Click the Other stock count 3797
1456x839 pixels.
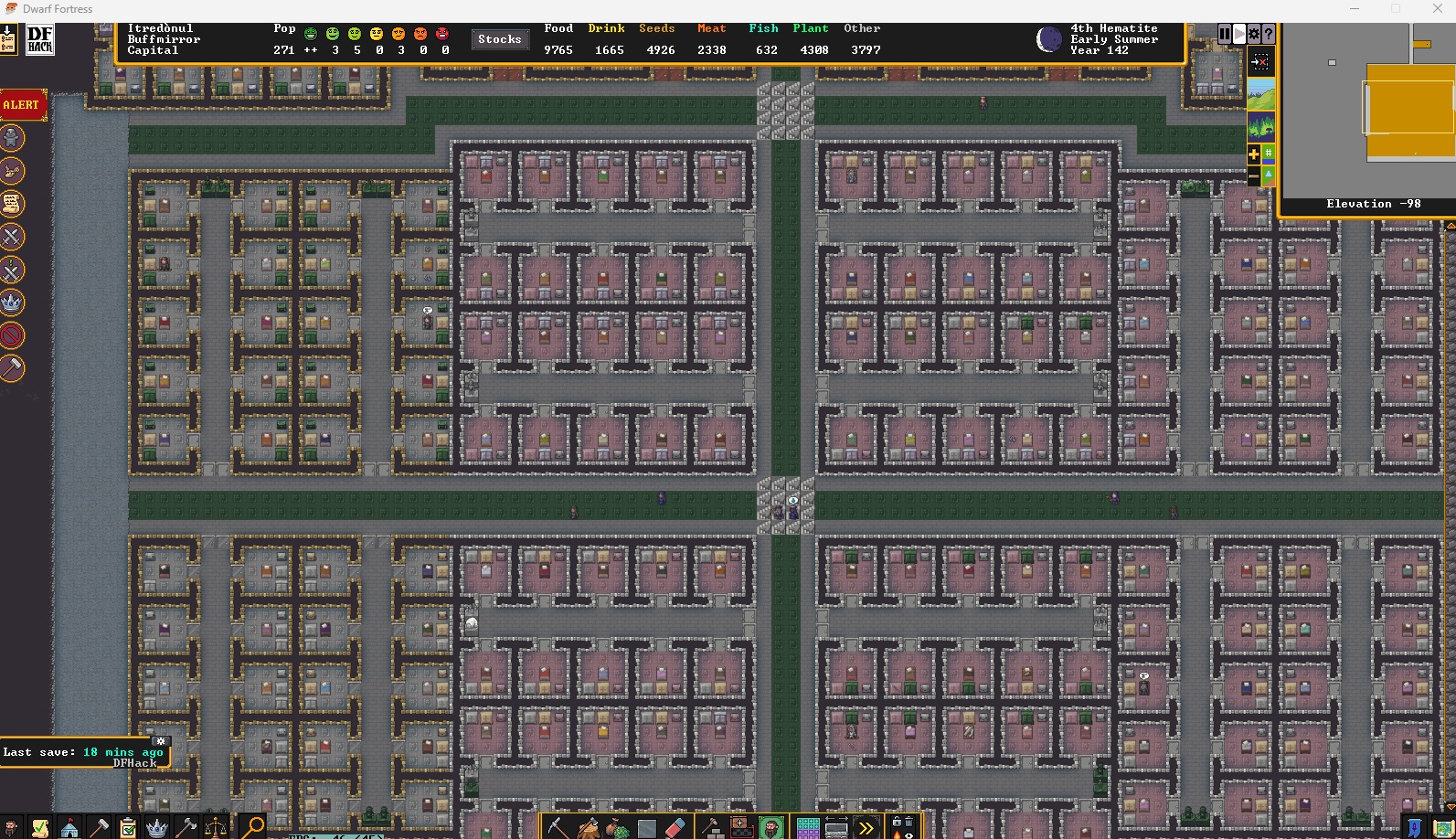[x=866, y=50]
